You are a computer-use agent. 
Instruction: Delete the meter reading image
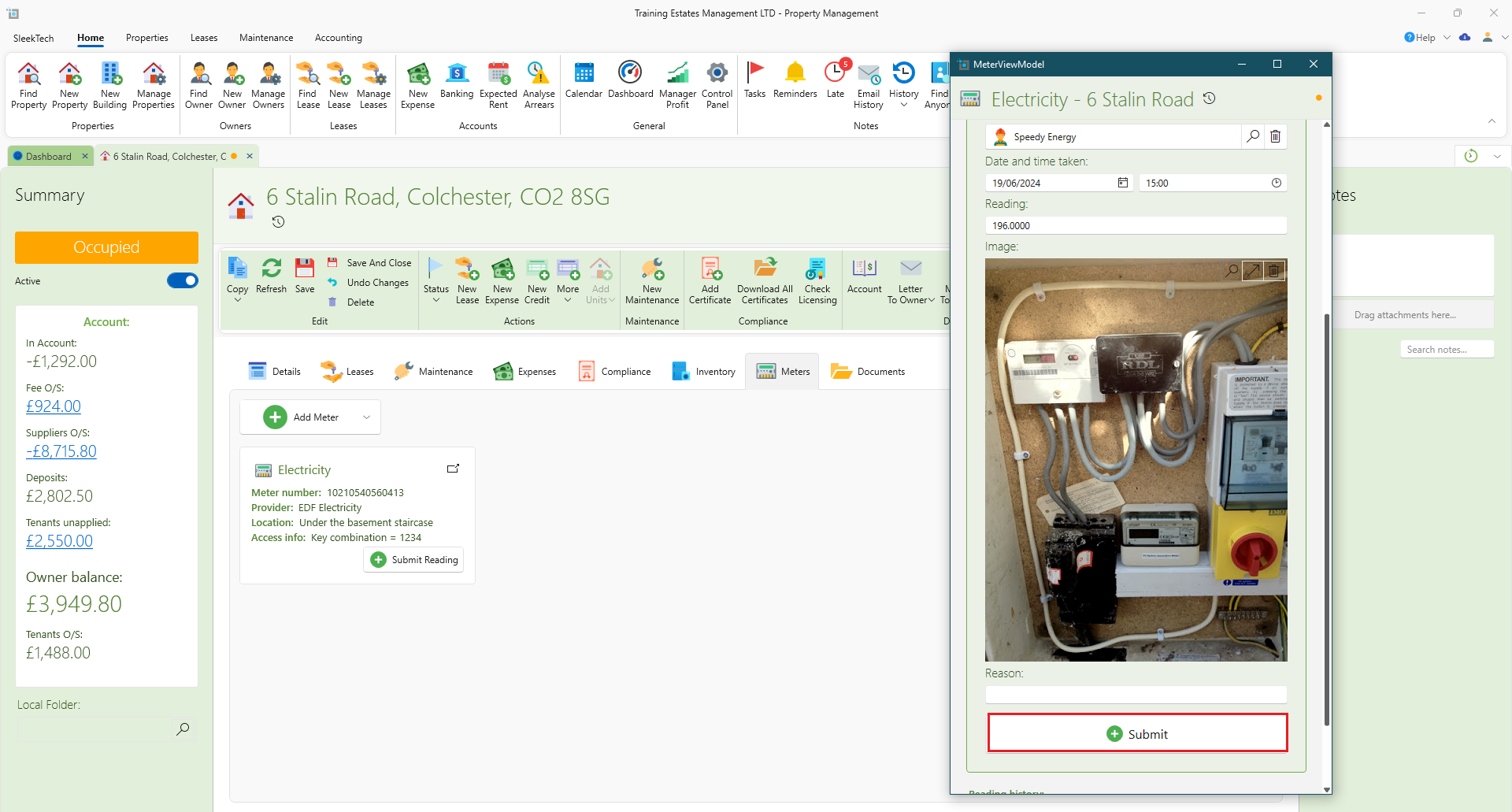(1274, 271)
